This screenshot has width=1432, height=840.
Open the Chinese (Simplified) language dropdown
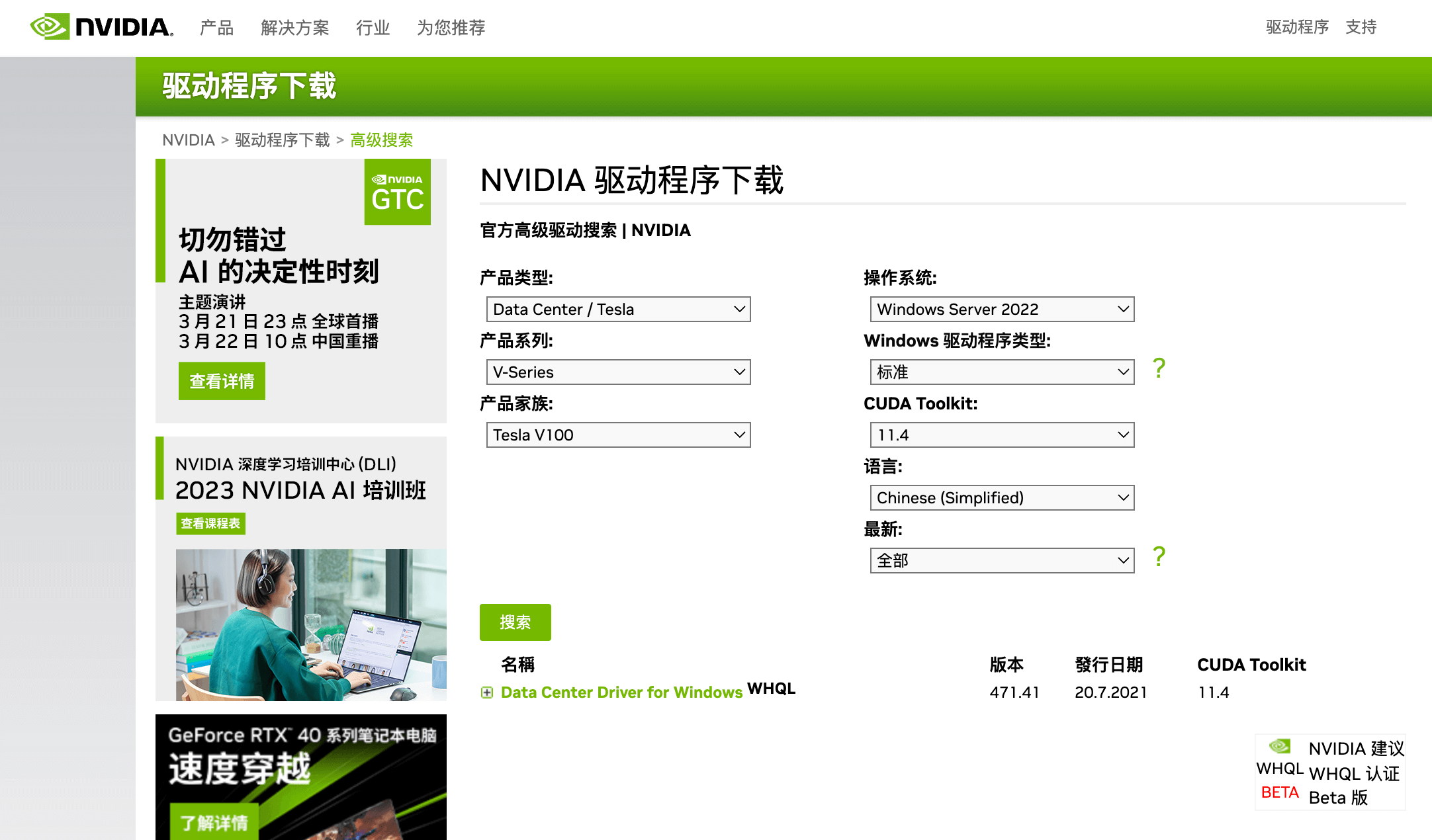point(1002,498)
